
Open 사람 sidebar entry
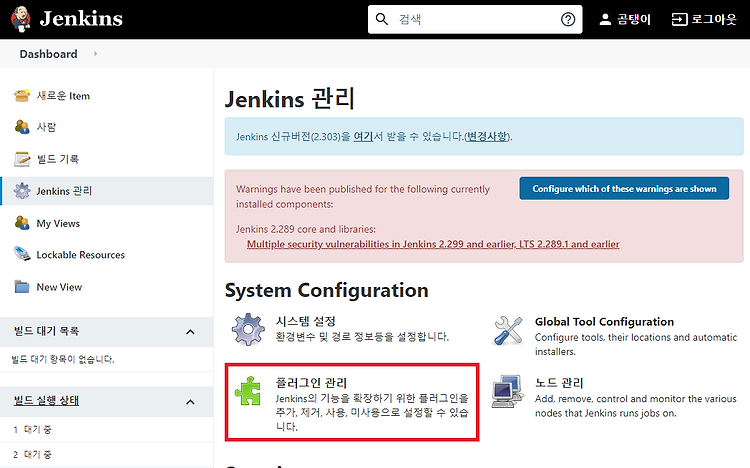46,127
